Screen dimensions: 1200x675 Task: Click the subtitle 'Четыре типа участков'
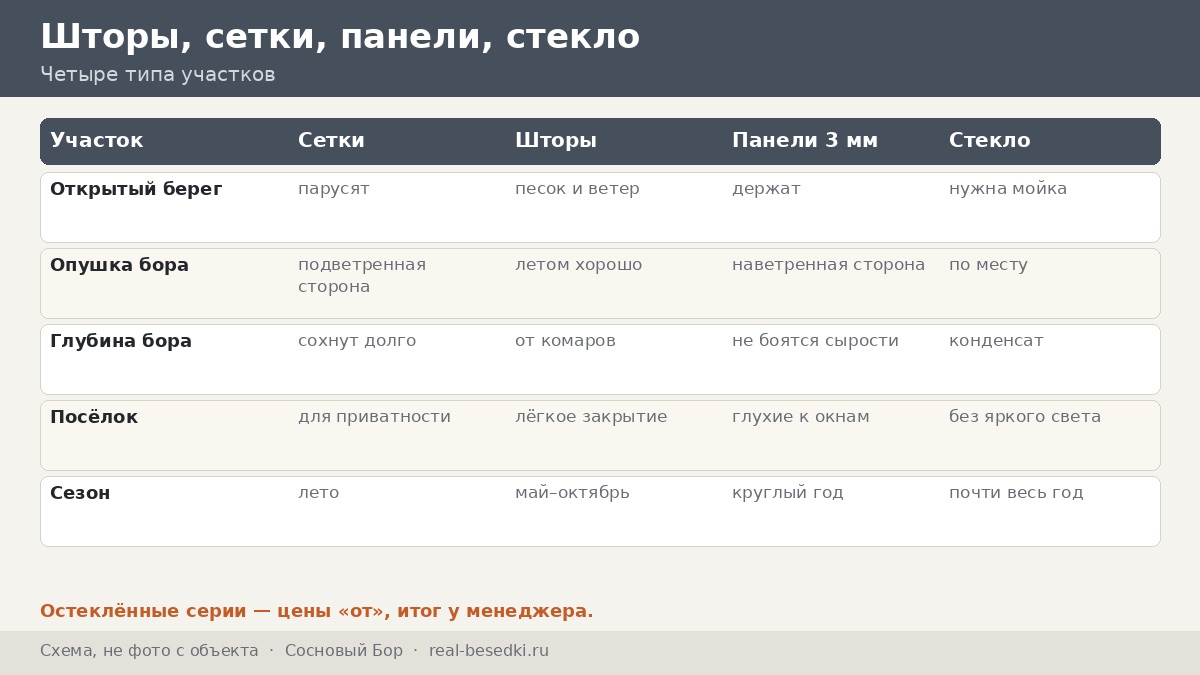(x=158, y=75)
